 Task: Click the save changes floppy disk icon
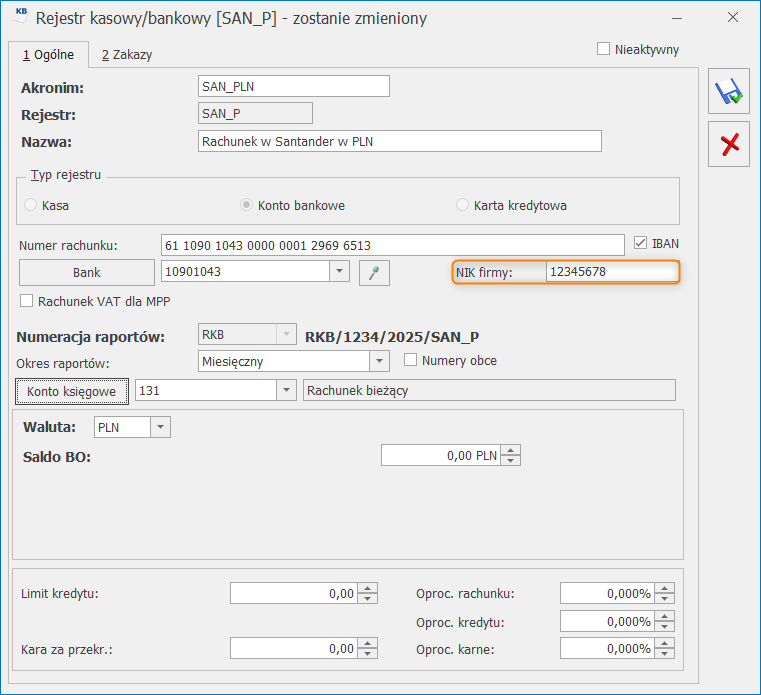pos(729,94)
